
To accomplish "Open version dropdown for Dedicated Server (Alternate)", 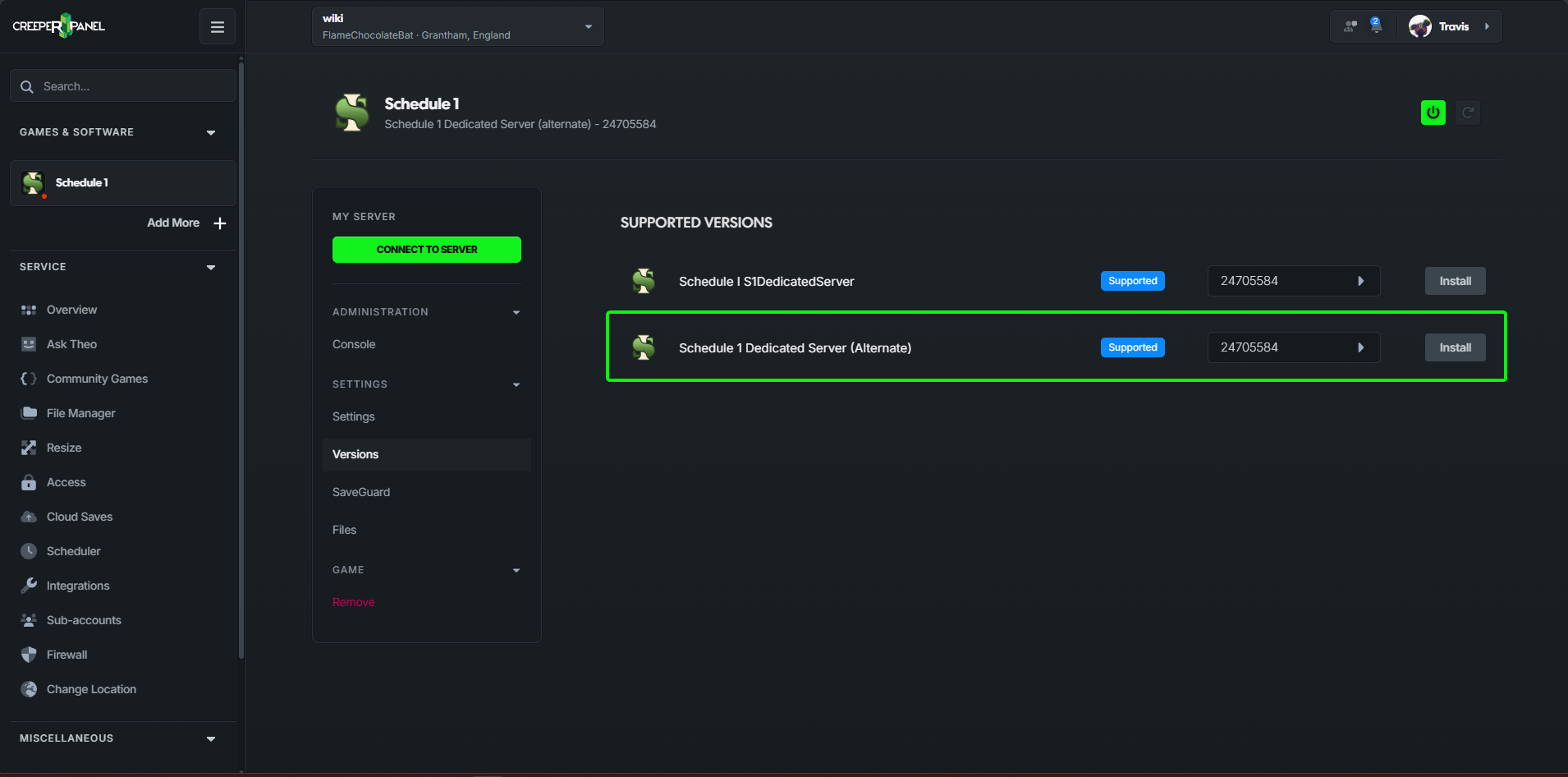I will coord(1294,347).
